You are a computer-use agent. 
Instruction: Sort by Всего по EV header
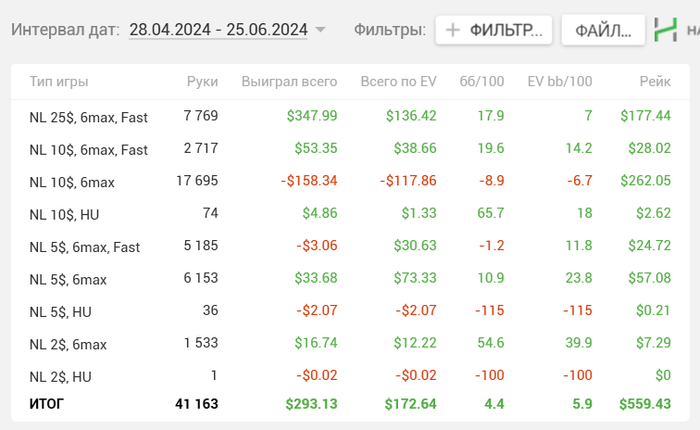tap(398, 81)
